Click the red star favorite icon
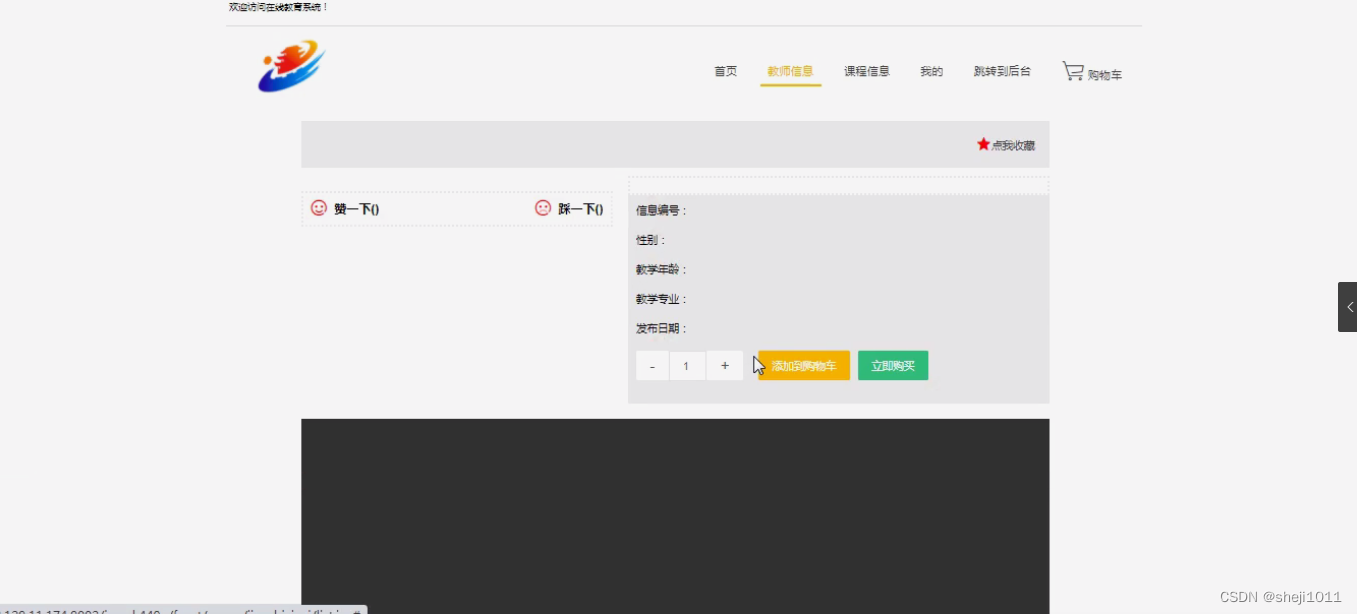This screenshot has width=1357, height=614. pos(983,144)
